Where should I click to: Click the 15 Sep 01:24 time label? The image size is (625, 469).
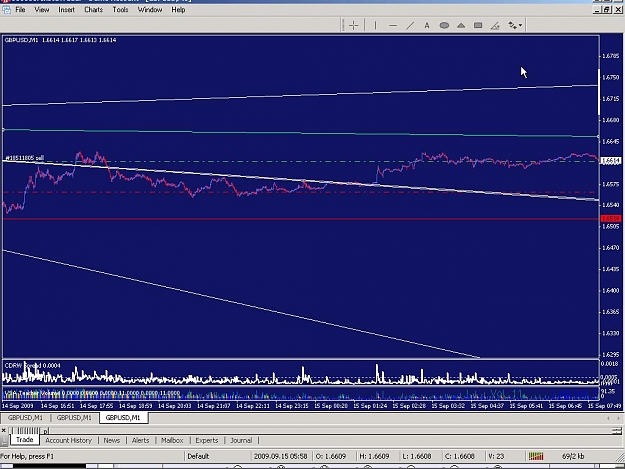point(370,406)
